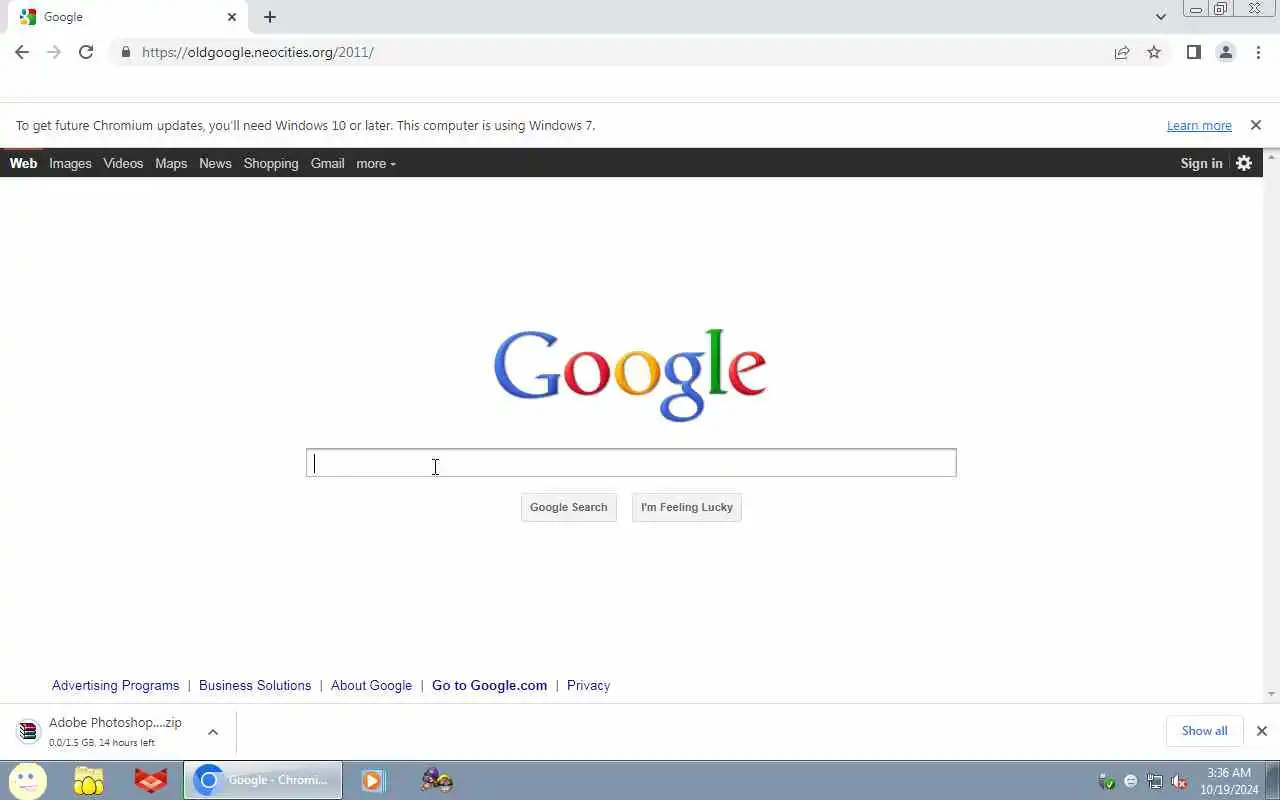Switch to Chromium taskbar window
1280x800 pixels.
click(x=263, y=780)
